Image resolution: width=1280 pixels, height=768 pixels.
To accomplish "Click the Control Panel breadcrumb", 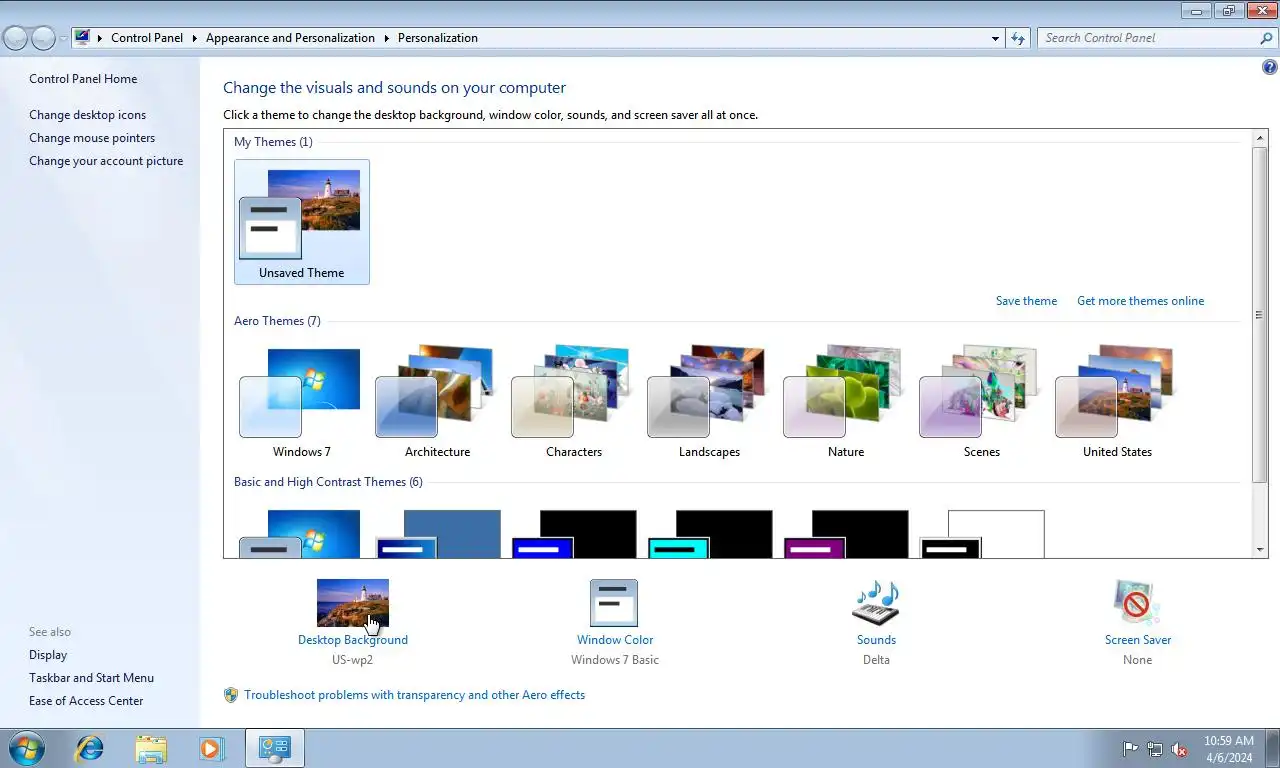I will pyautogui.click(x=147, y=38).
